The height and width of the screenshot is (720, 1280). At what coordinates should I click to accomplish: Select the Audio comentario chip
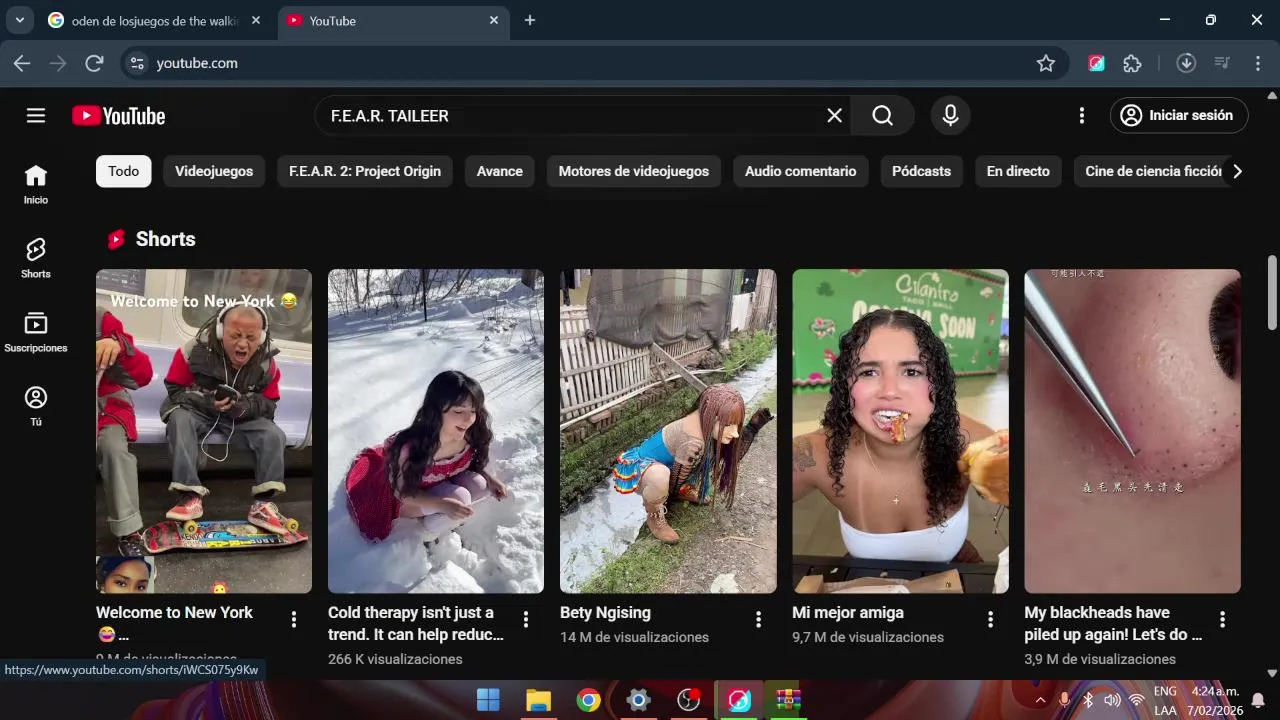pyautogui.click(x=801, y=171)
